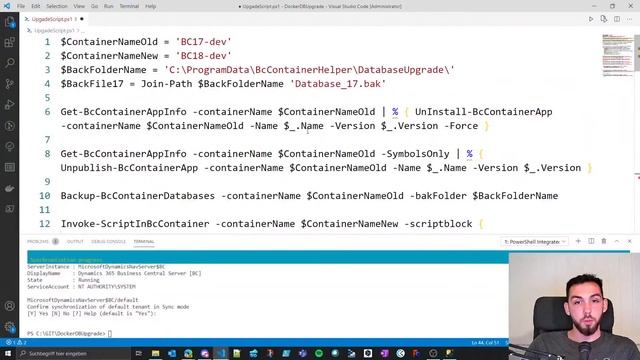640x360 pixels.
Task: Click Invoke-ScriptInBcContainer on line 12
Action: 135,224
